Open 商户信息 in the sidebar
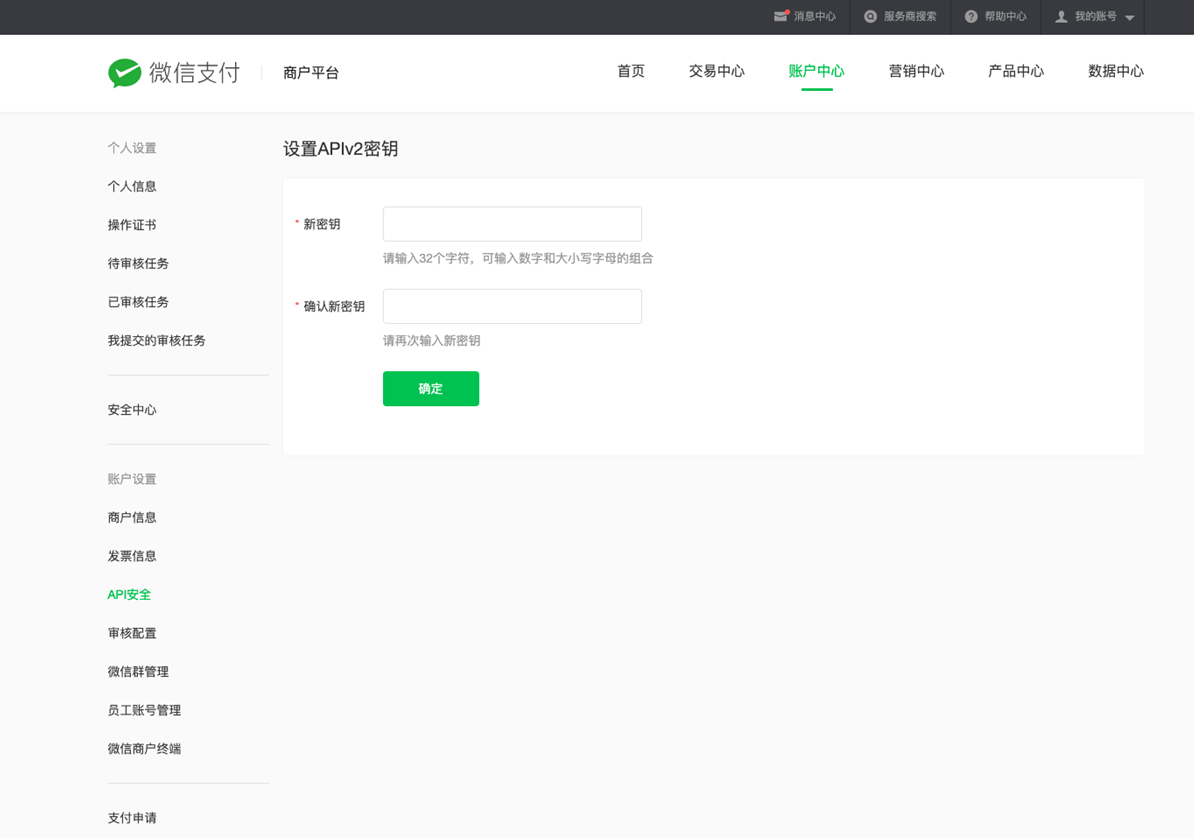1194x838 pixels. point(132,517)
